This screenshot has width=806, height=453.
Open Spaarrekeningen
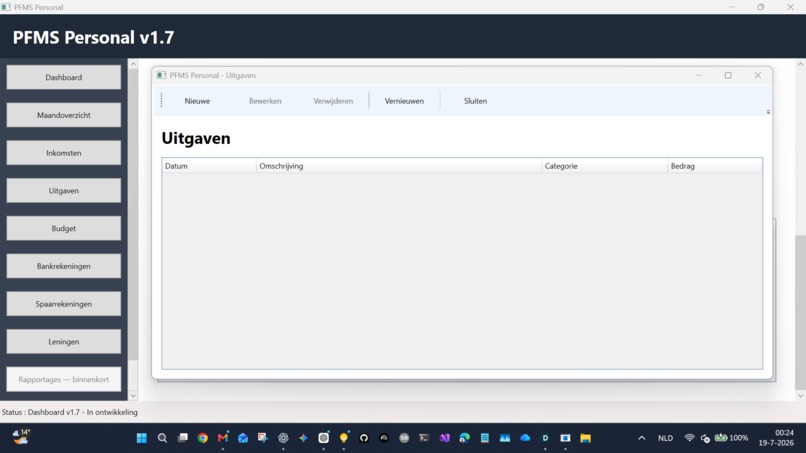64,304
